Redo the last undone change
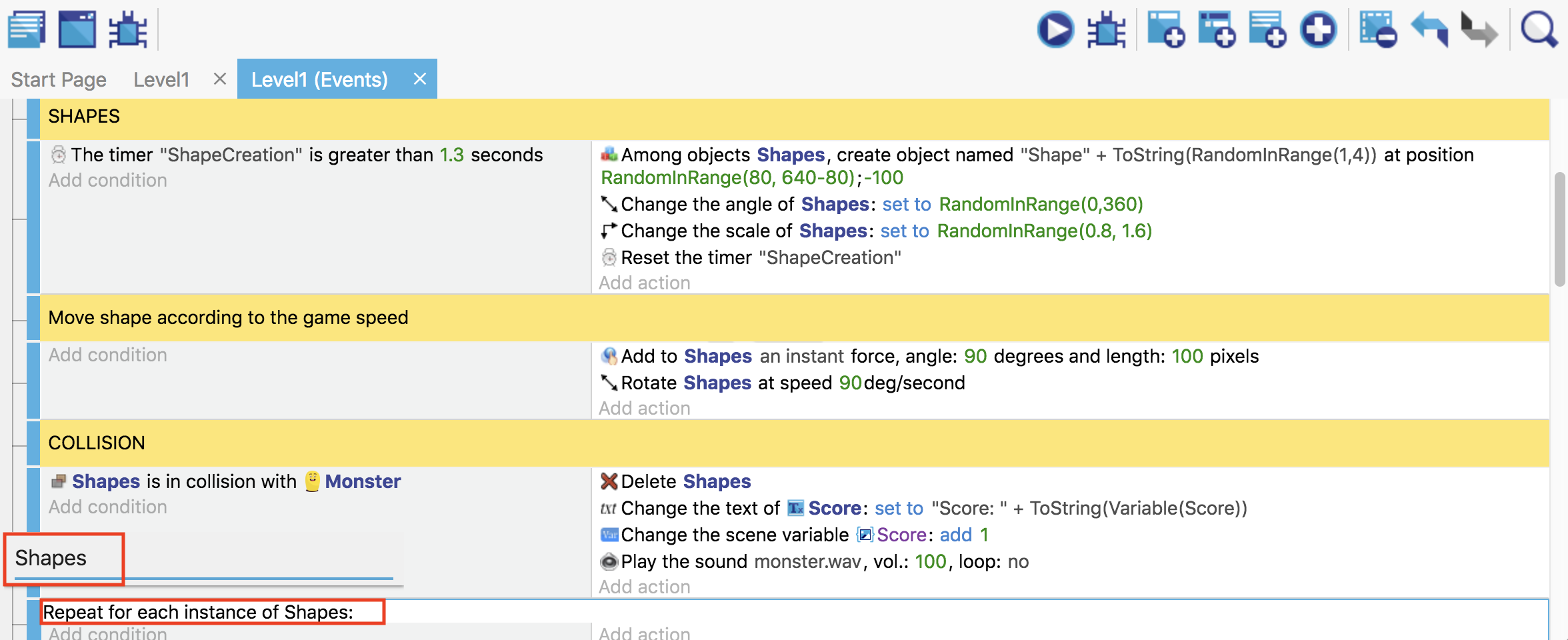 click(1479, 30)
